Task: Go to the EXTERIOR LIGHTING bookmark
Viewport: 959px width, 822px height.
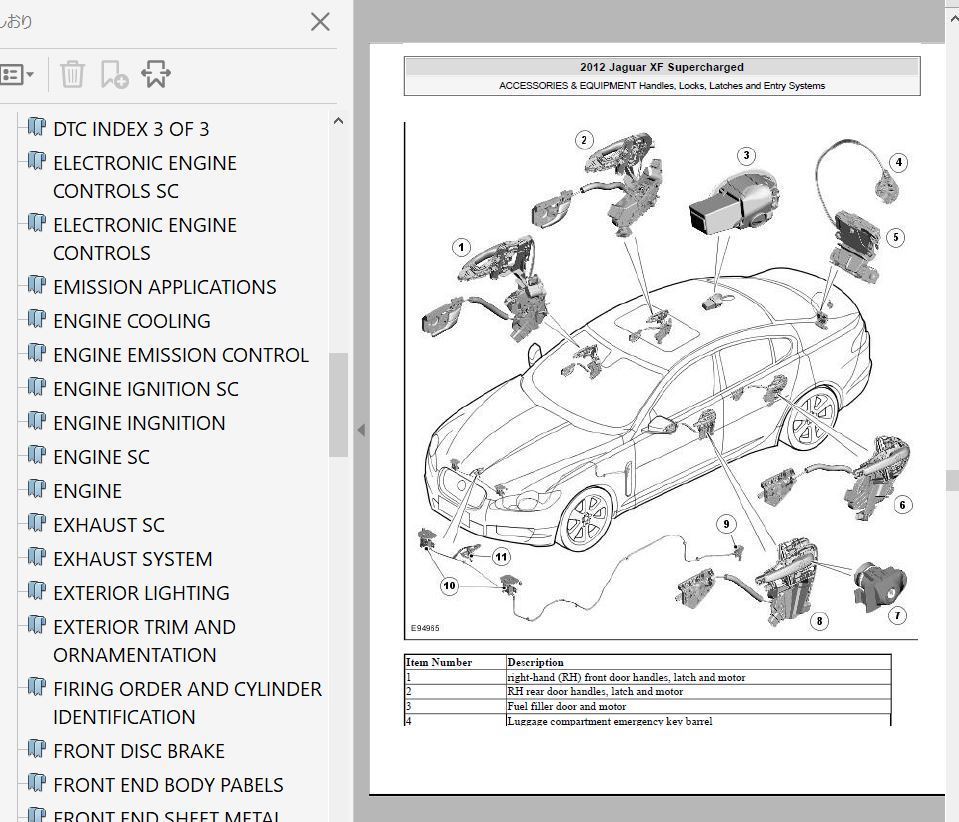Action: (x=141, y=593)
